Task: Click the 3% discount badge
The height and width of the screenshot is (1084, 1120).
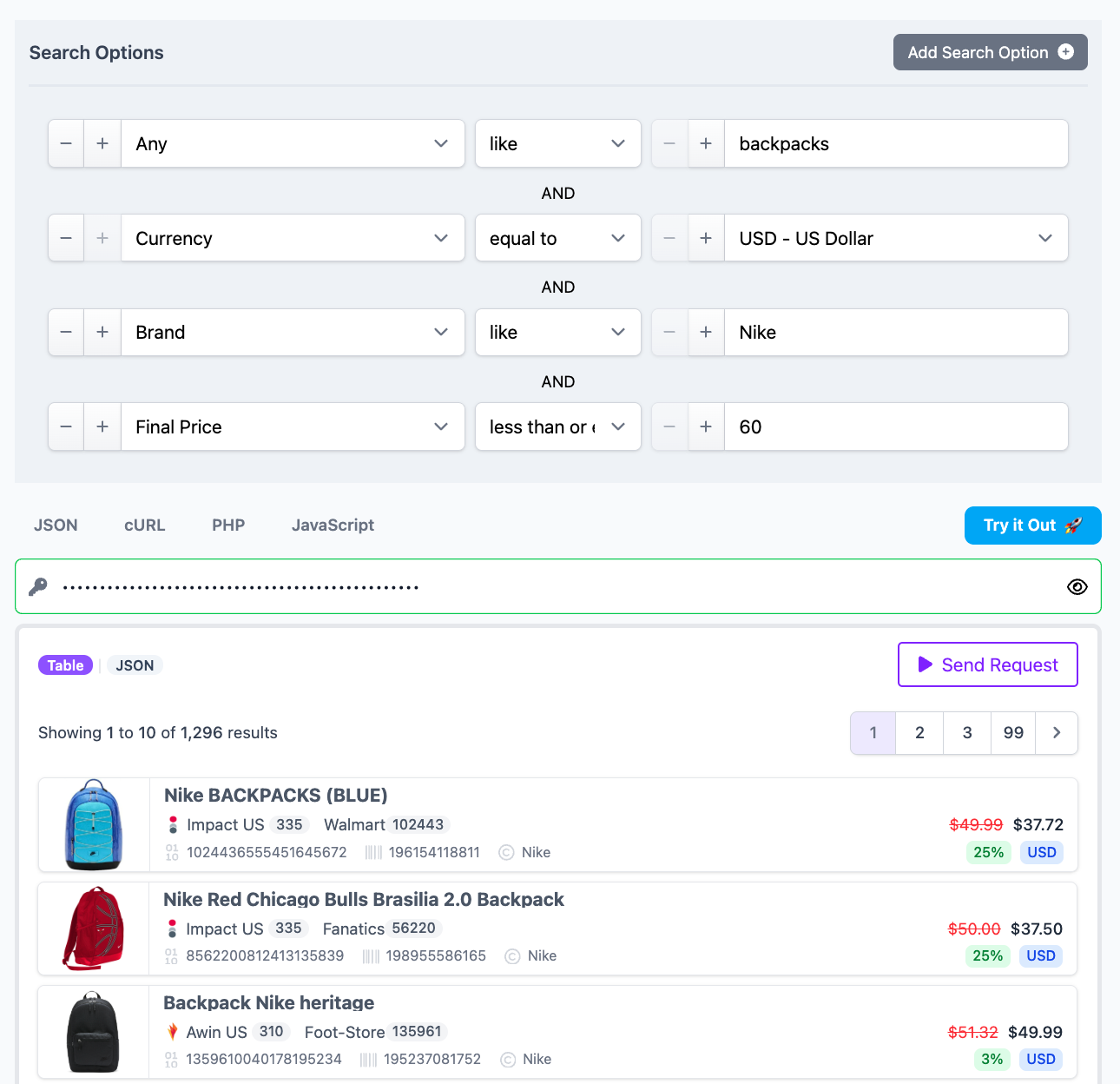Action: pyautogui.click(x=992, y=1059)
